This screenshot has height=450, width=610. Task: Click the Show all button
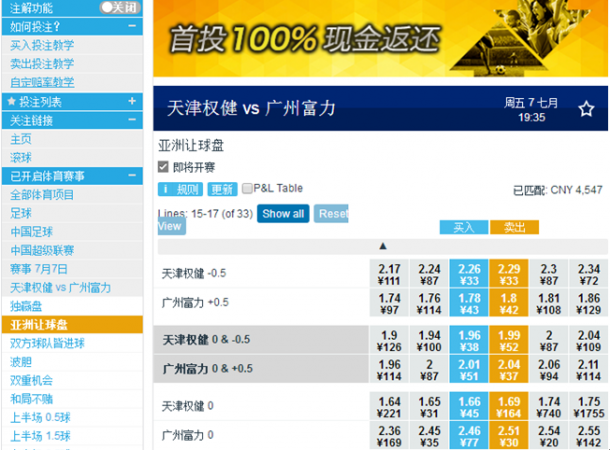click(x=283, y=214)
